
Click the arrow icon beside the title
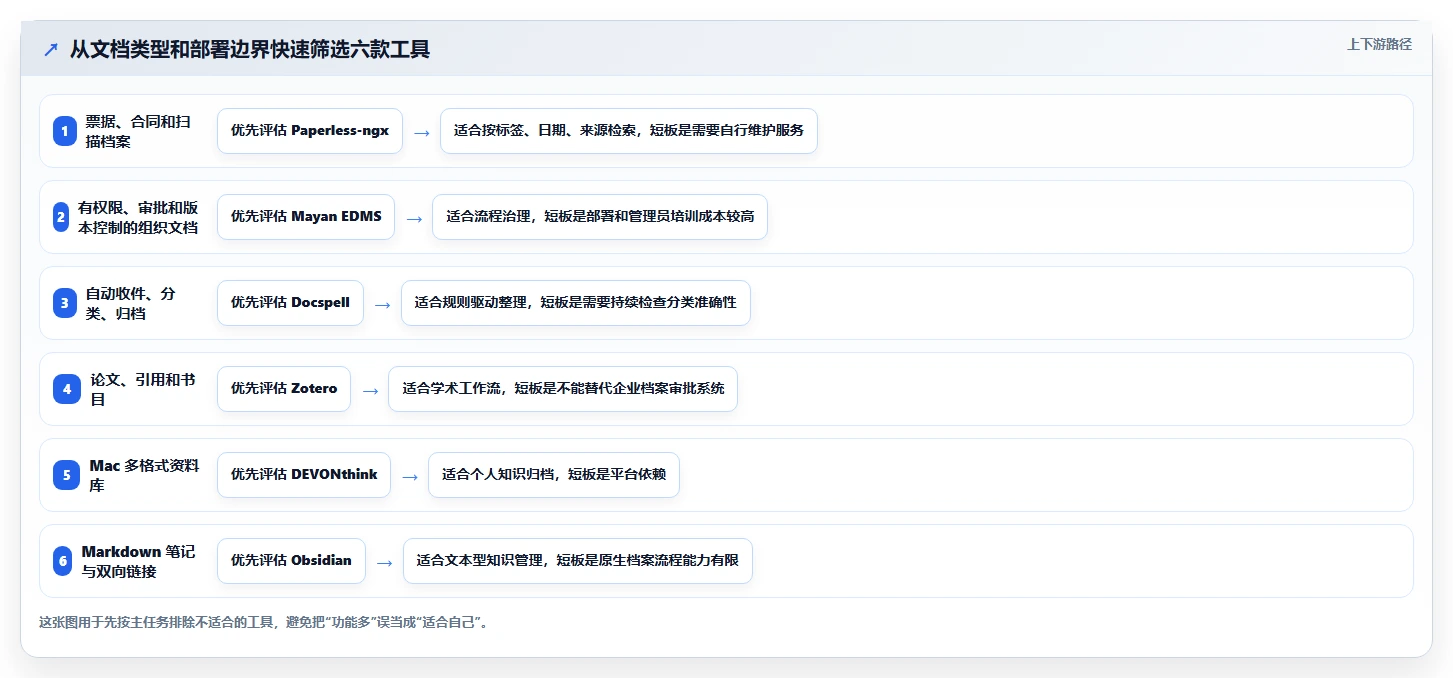(51, 50)
